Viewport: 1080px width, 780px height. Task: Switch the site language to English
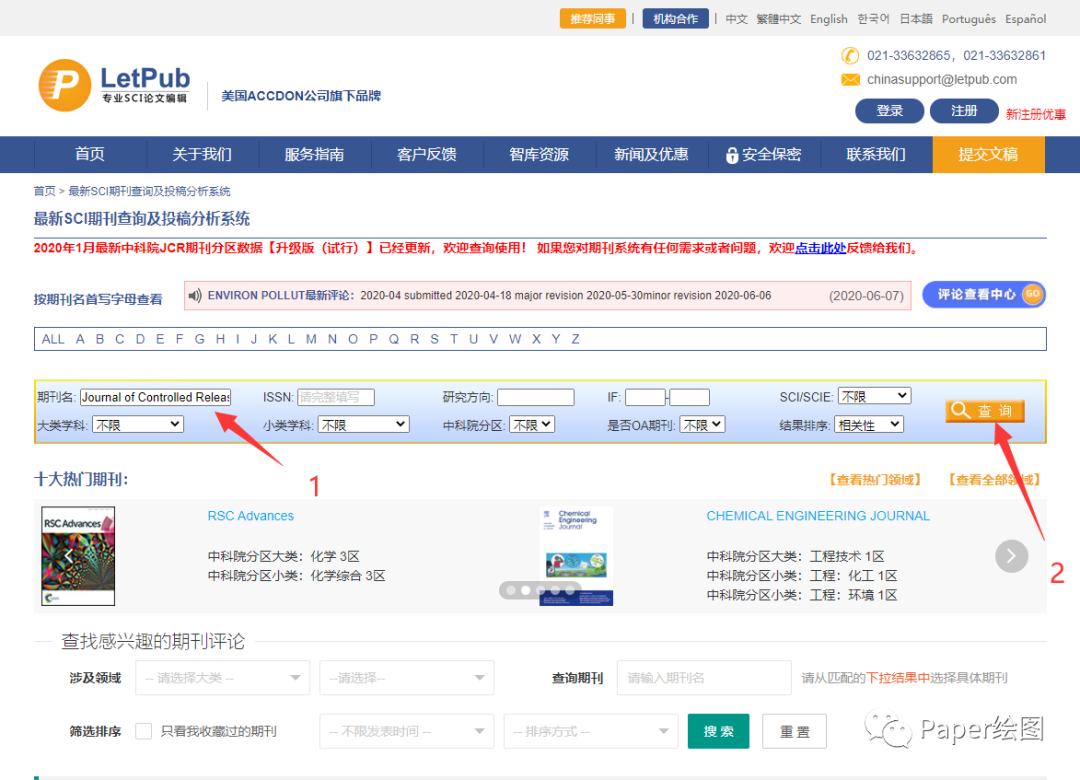click(x=829, y=19)
